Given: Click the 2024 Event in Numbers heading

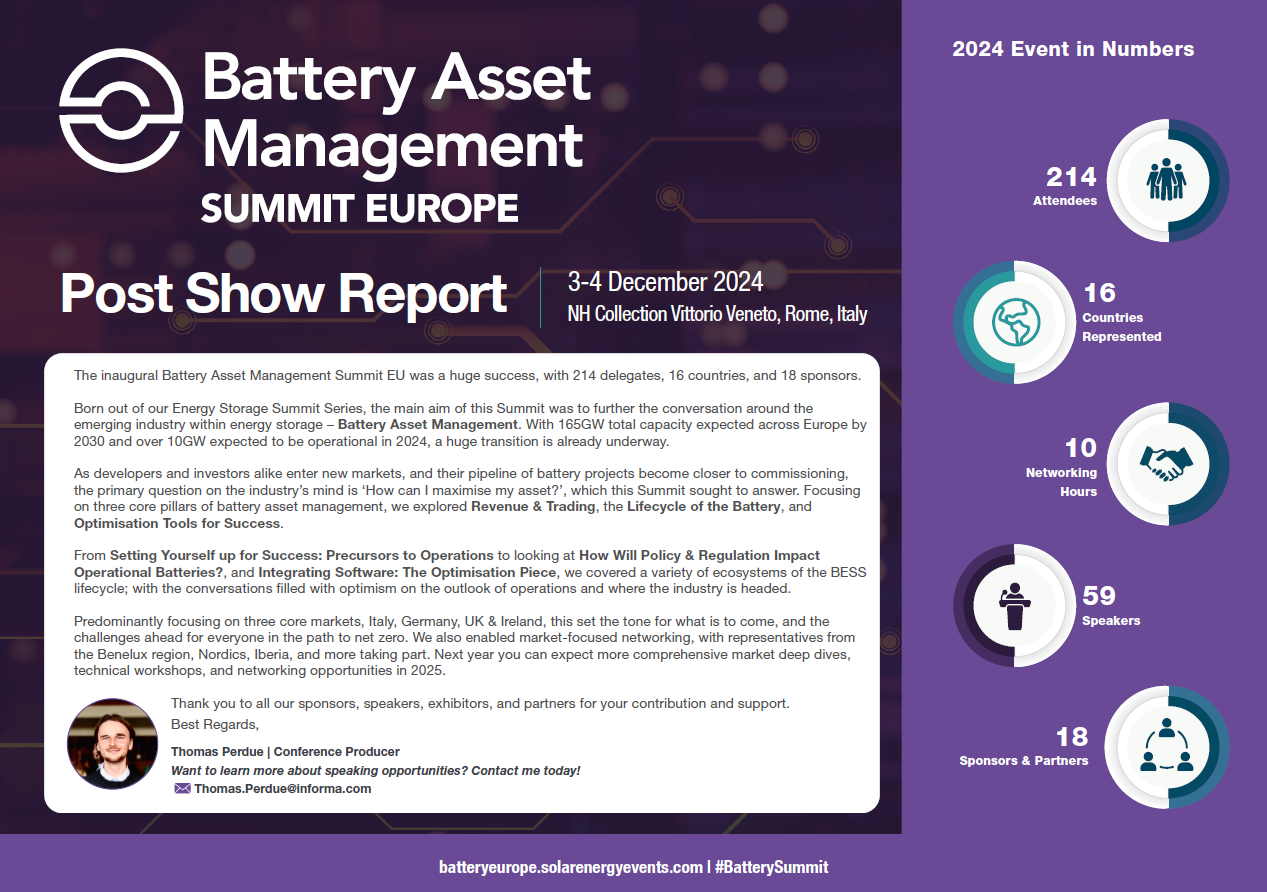Looking at the screenshot, I should (1073, 49).
